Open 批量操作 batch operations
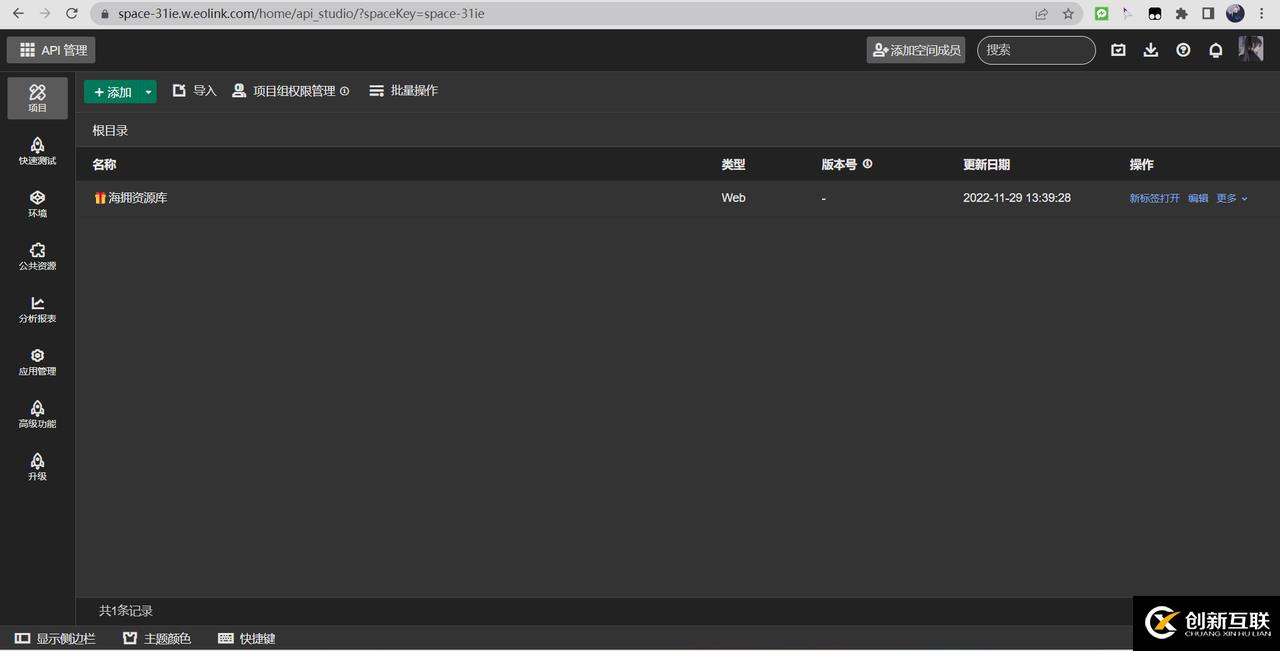The height and width of the screenshot is (651, 1280). pyautogui.click(x=403, y=91)
